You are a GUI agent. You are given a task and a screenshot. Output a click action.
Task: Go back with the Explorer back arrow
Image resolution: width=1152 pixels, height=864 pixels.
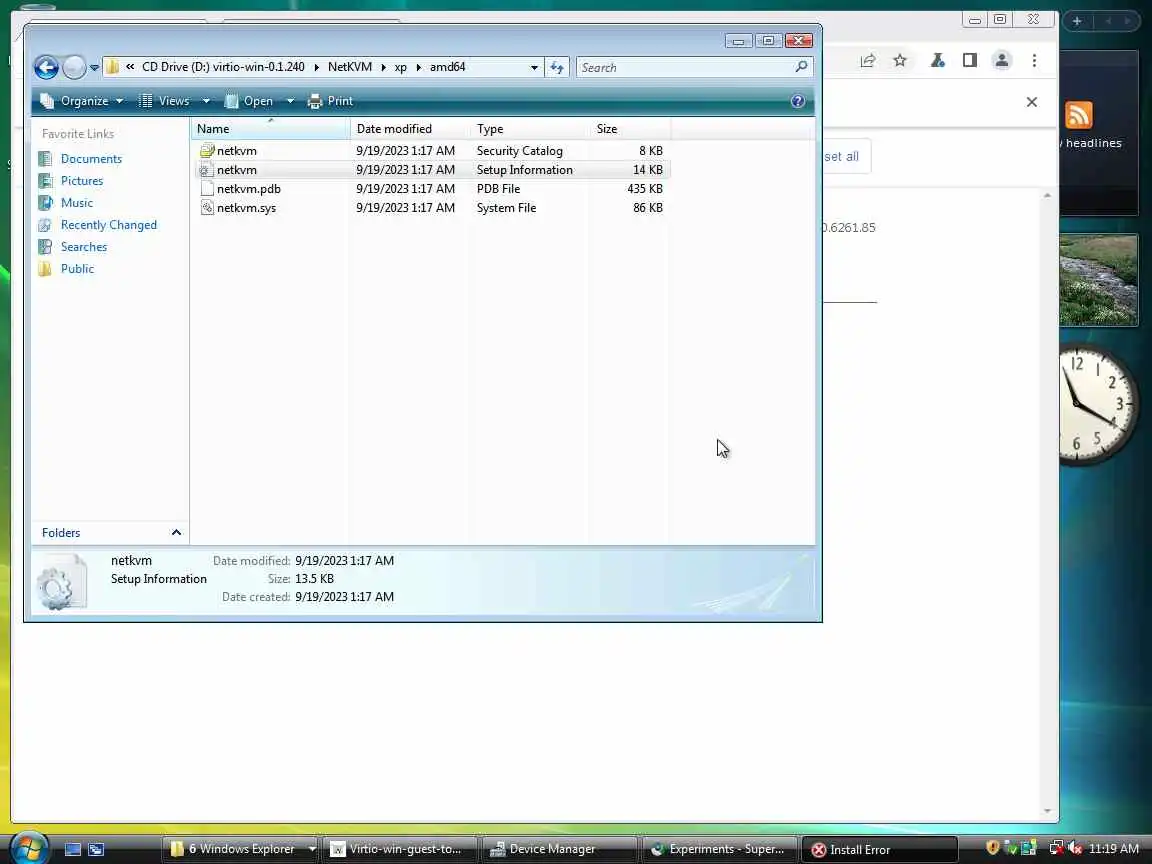tap(46, 68)
